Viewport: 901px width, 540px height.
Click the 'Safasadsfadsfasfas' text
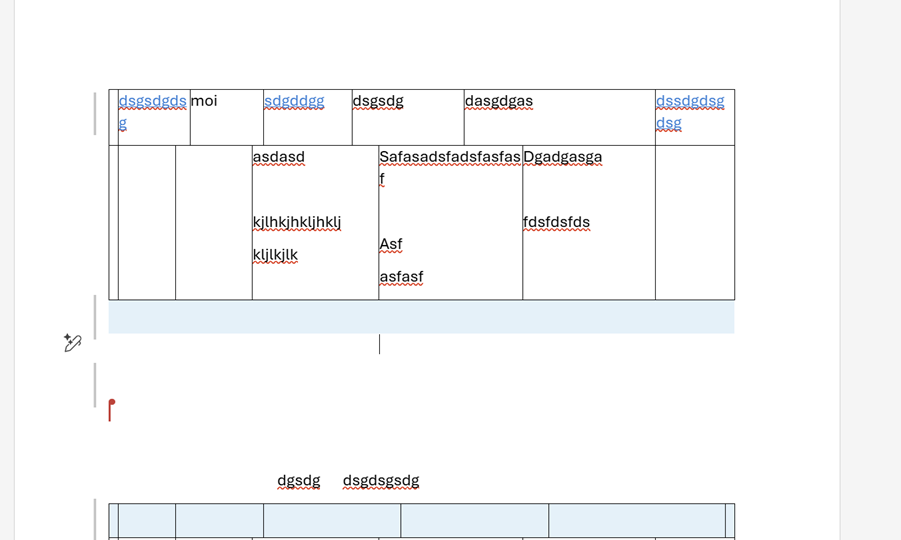coord(450,157)
